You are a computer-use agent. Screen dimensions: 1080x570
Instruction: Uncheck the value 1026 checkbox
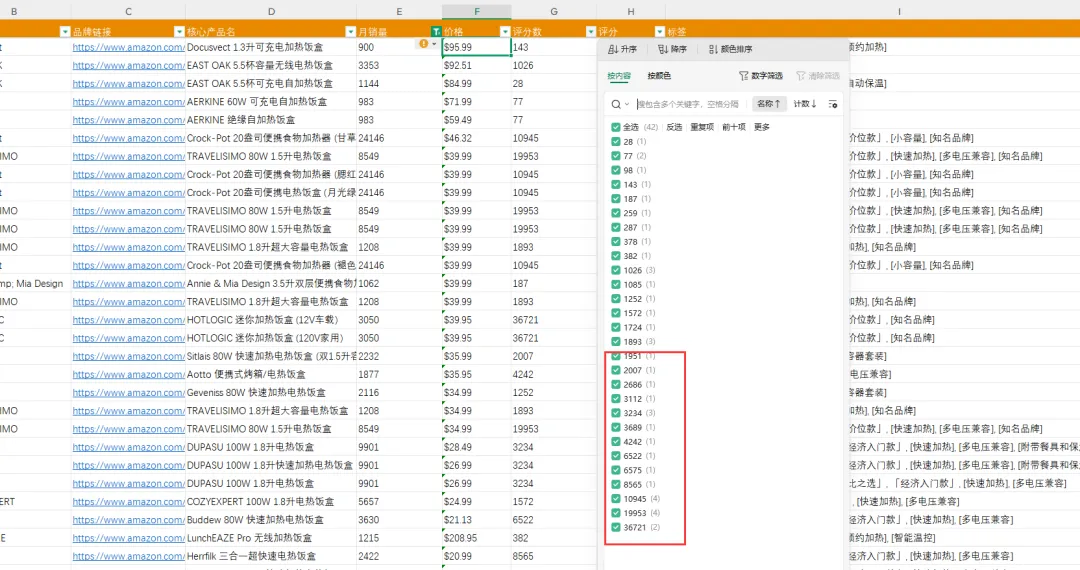(616, 270)
